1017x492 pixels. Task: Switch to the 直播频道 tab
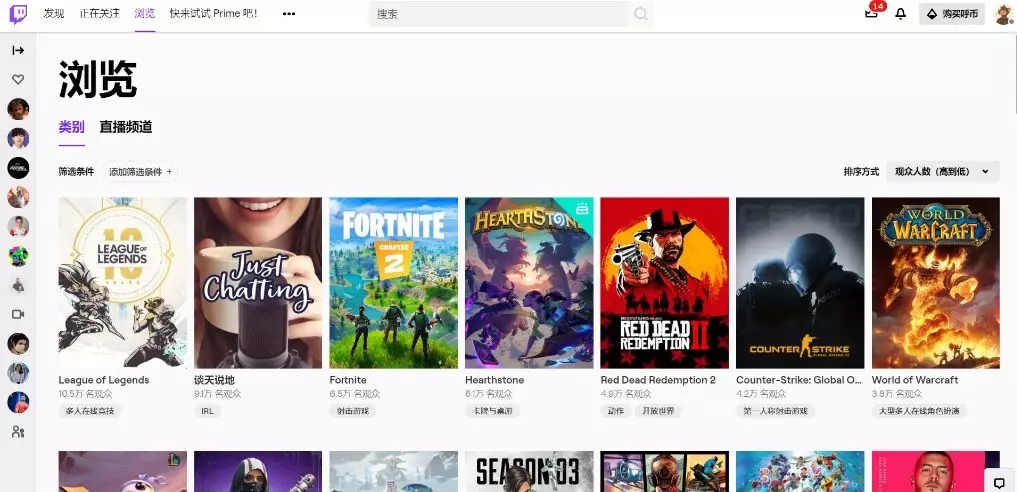click(126, 127)
